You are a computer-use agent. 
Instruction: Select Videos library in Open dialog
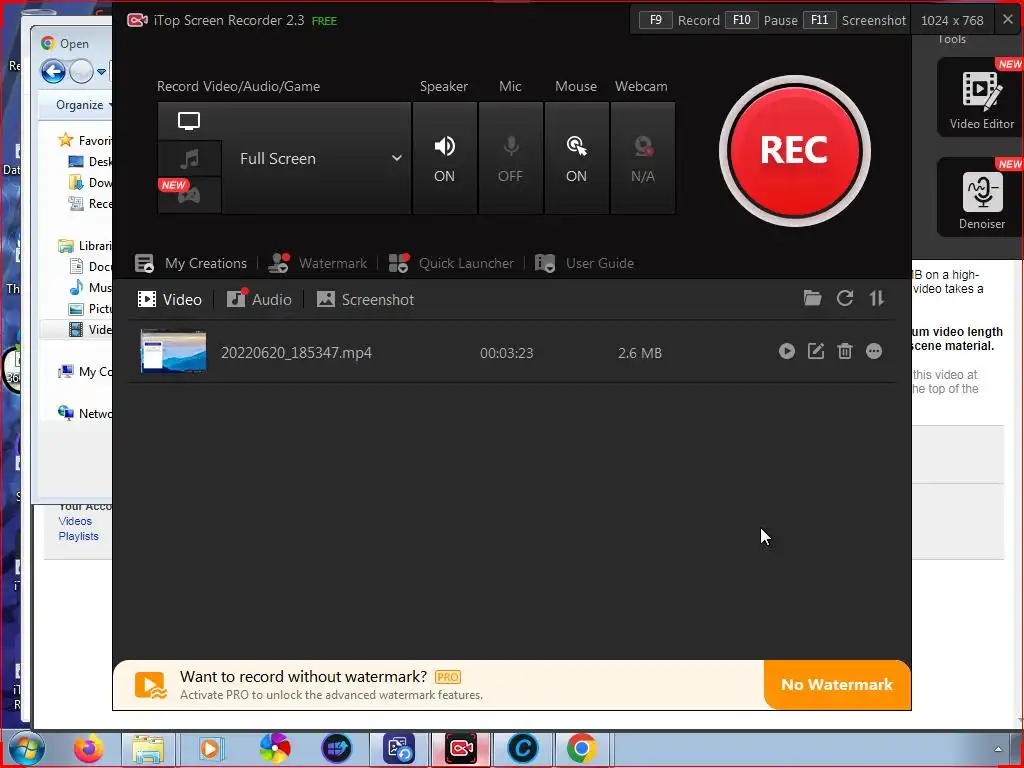[91, 329]
